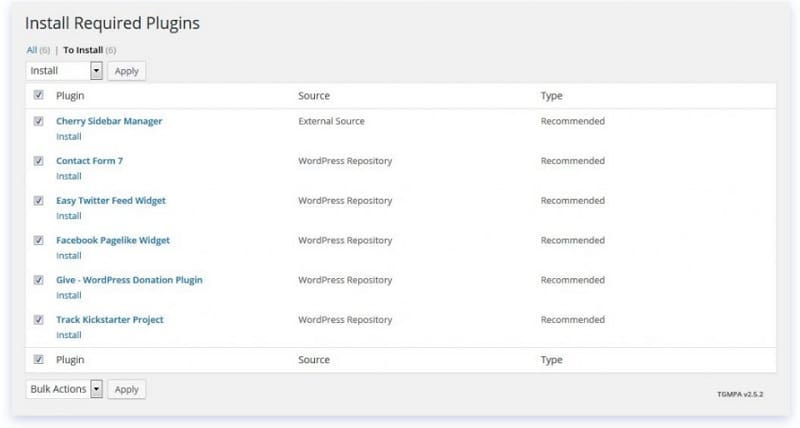Click Install under Easy Twitter Feed Widget

click(x=69, y=216)
